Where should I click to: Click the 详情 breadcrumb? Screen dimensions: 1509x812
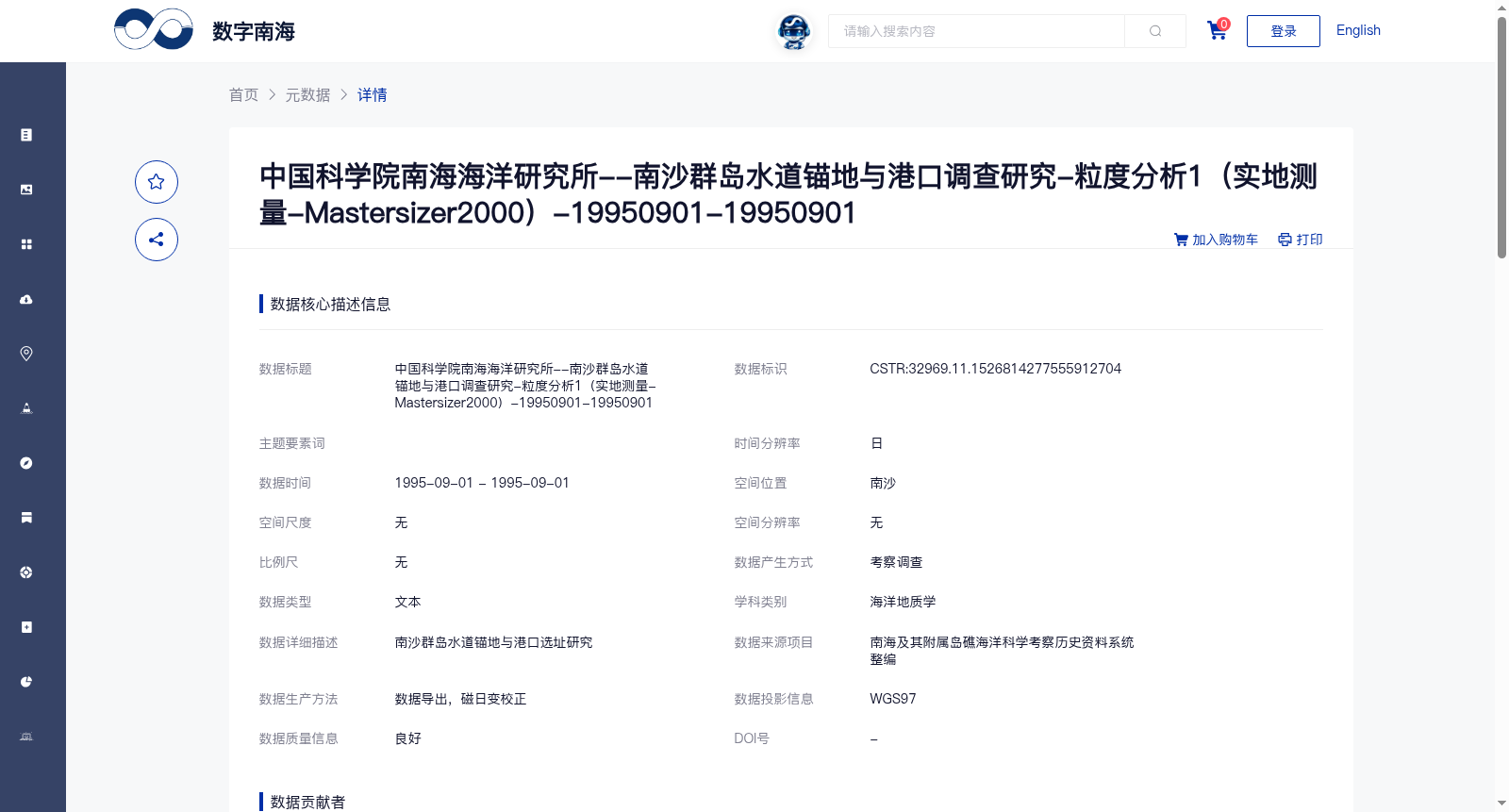[x=373, y=94]
